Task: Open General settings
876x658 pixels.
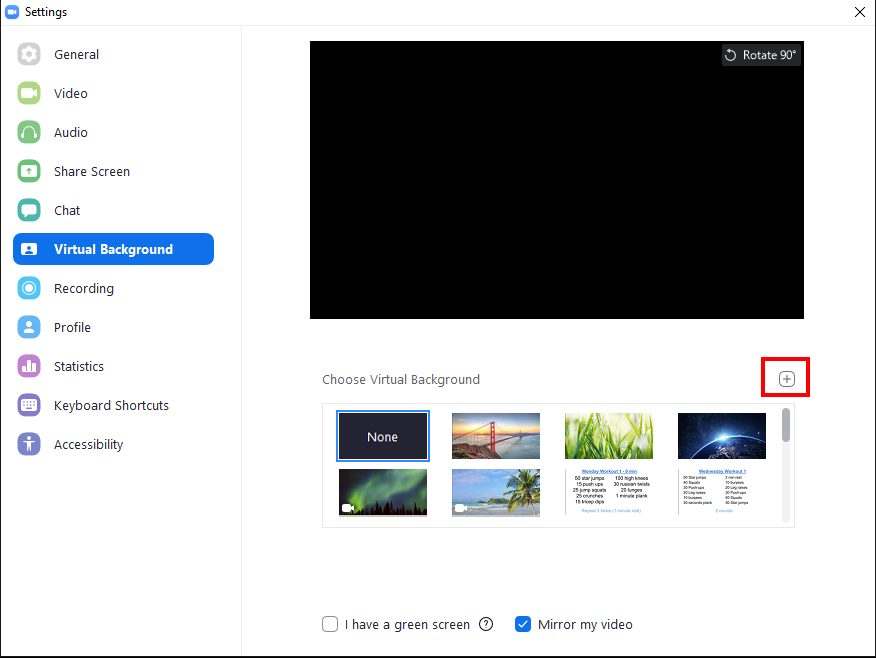Action: click(x=76, y=54)
